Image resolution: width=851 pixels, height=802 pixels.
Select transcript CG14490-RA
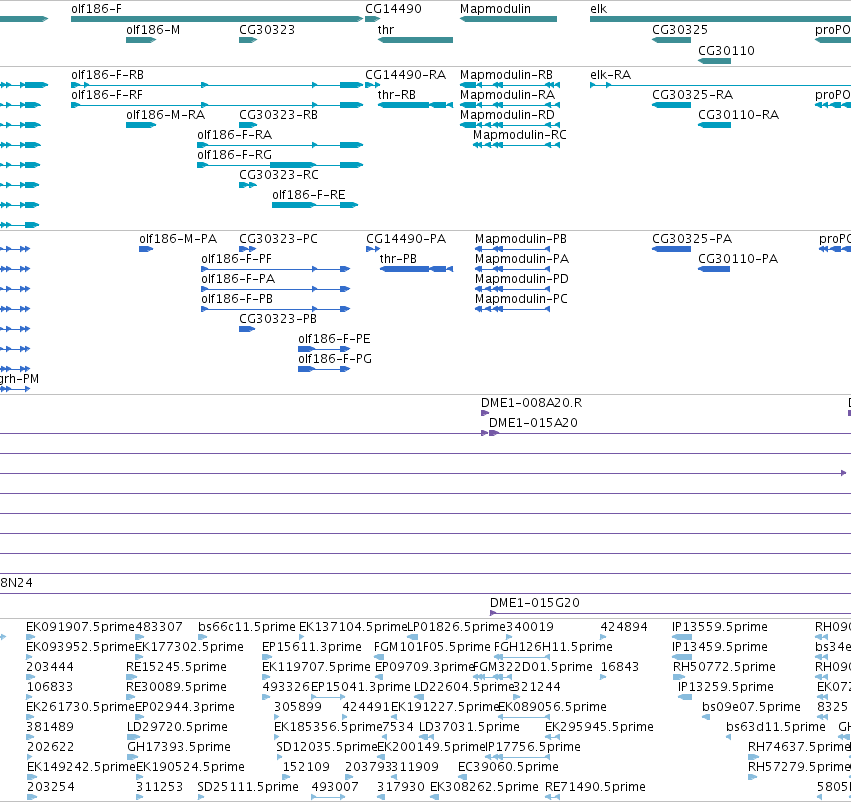tap(372, 85)
